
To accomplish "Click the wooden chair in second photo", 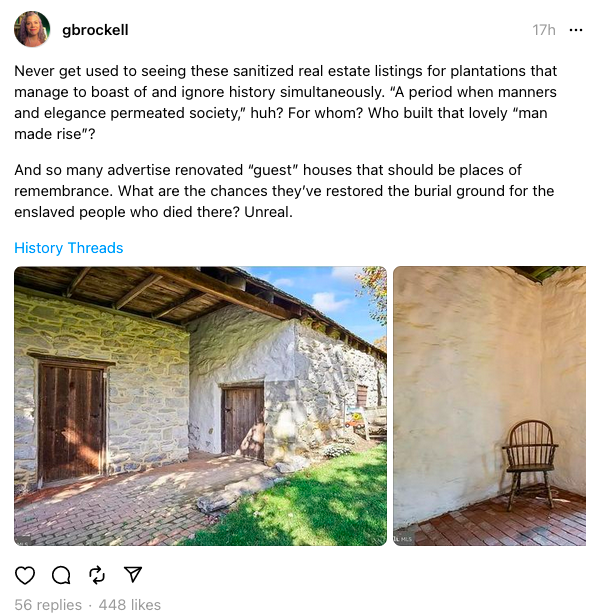I will (x=530, y=460).
